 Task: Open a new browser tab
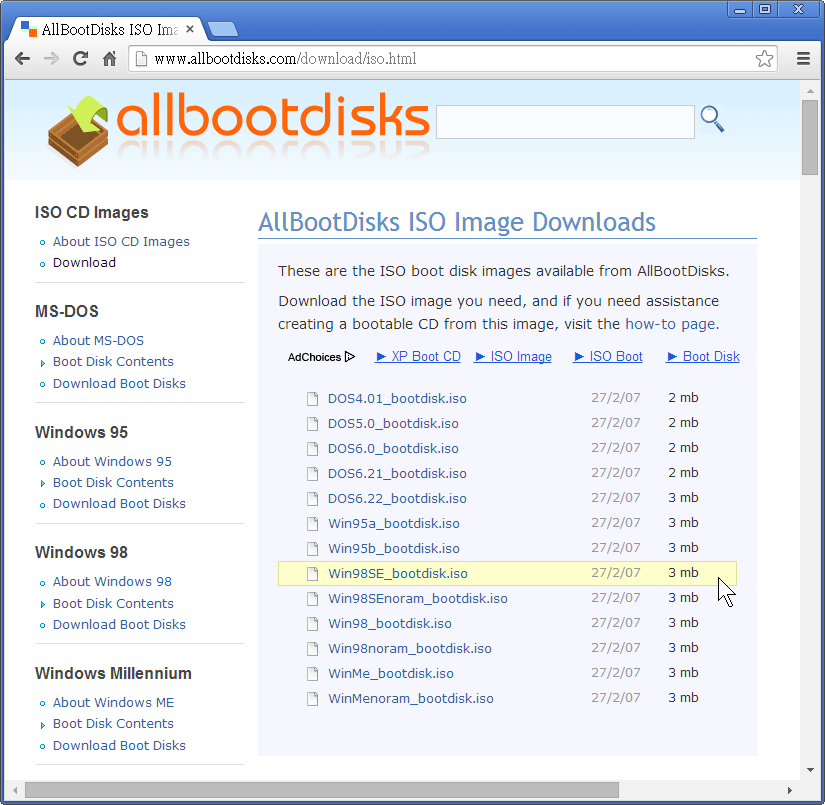click(x=223, y=29)
